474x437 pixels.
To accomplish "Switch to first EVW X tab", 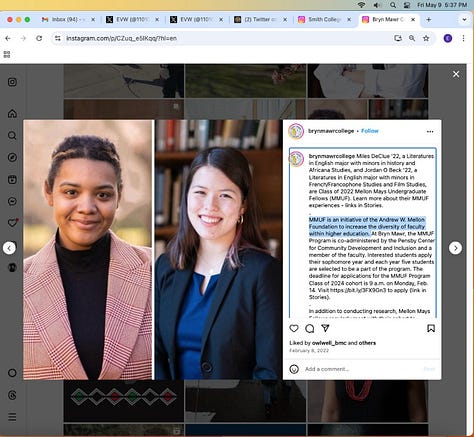I will tap(132, 20).
